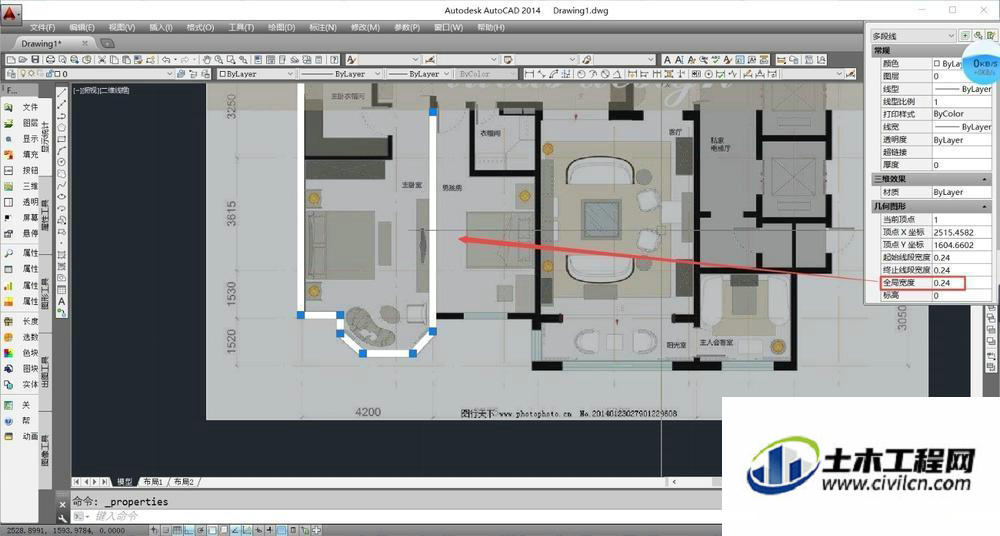
Task: Select the Text A tool in draw toolbar
Action: 62,301
